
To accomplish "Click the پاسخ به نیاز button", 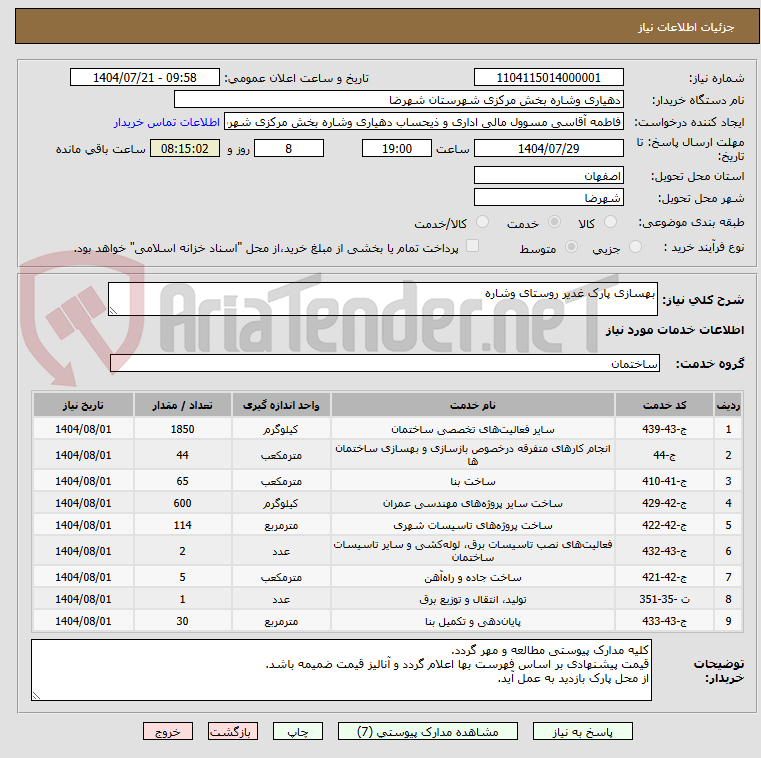I will (582, 731).
